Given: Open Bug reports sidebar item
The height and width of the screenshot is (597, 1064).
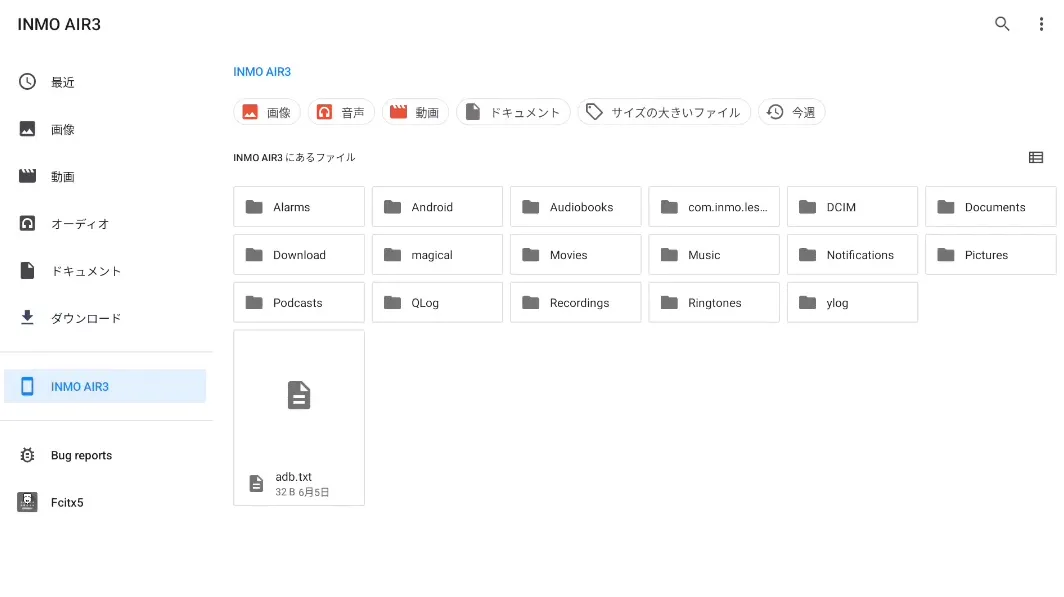Looking at the screenshot, I should coord(81,455).
